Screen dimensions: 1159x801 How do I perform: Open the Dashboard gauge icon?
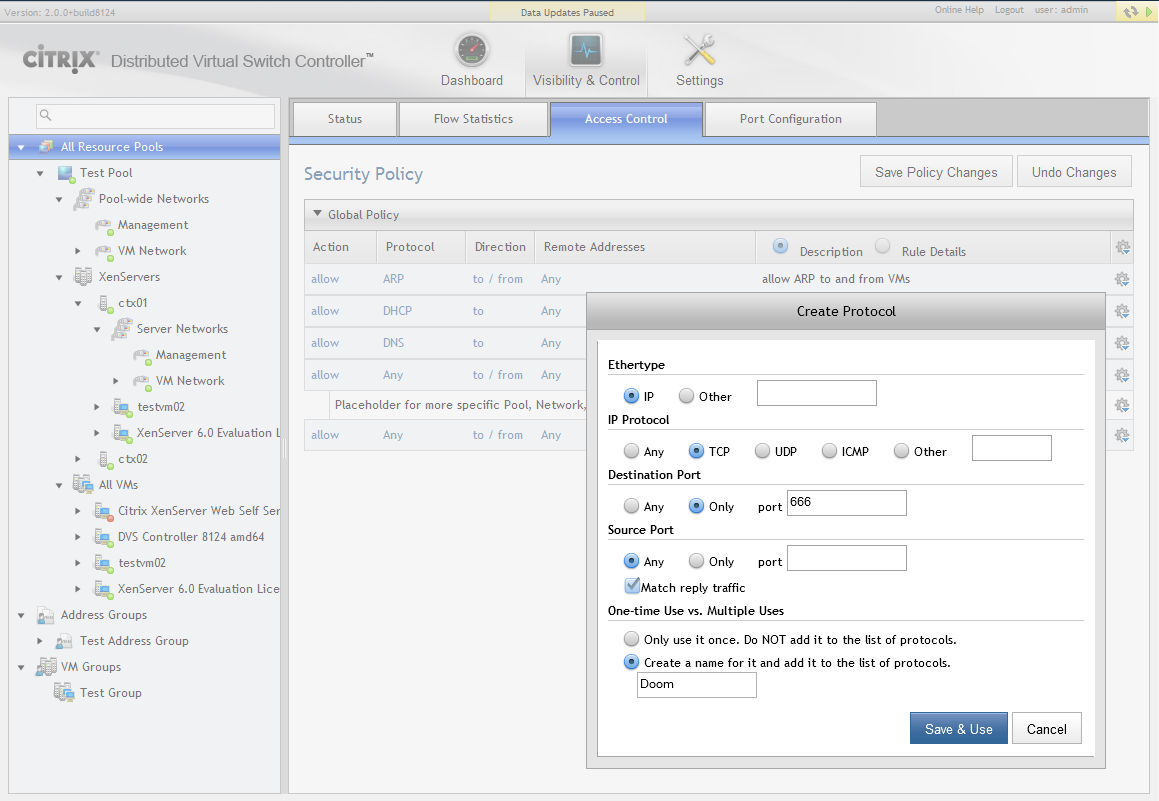[x=472, y=50]
